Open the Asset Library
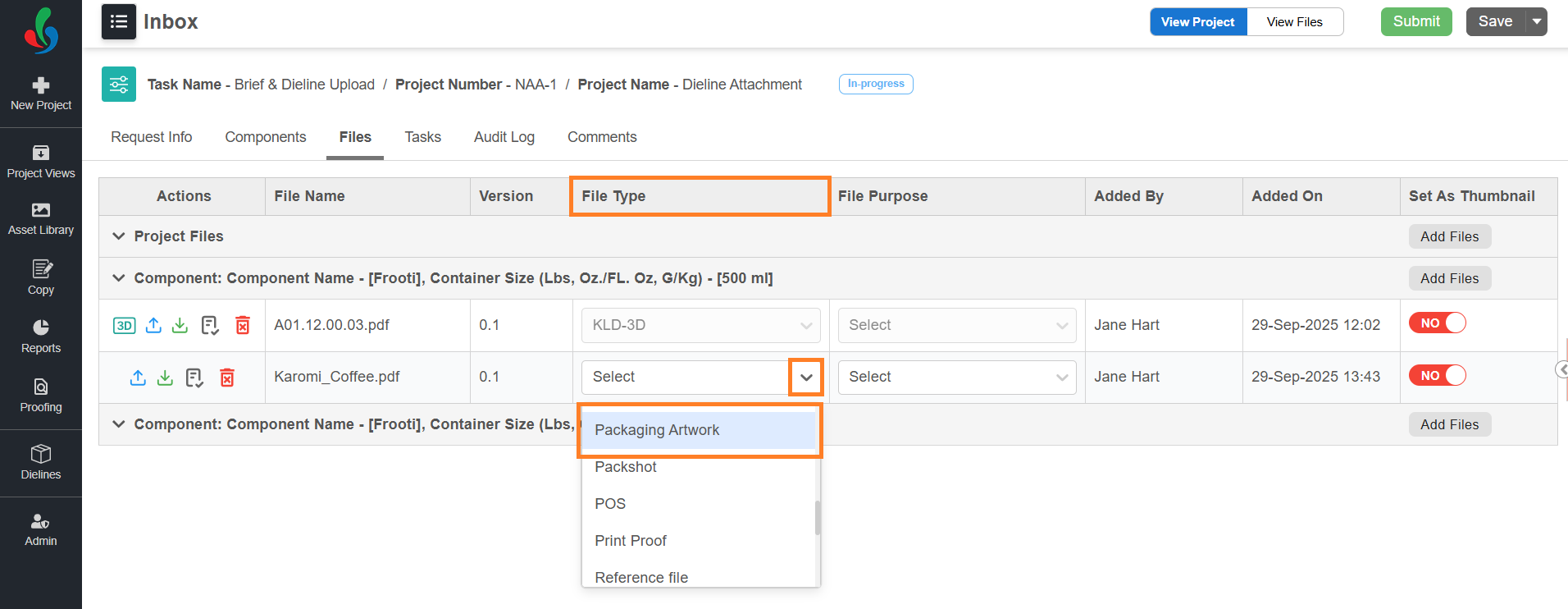 (41, 219)
